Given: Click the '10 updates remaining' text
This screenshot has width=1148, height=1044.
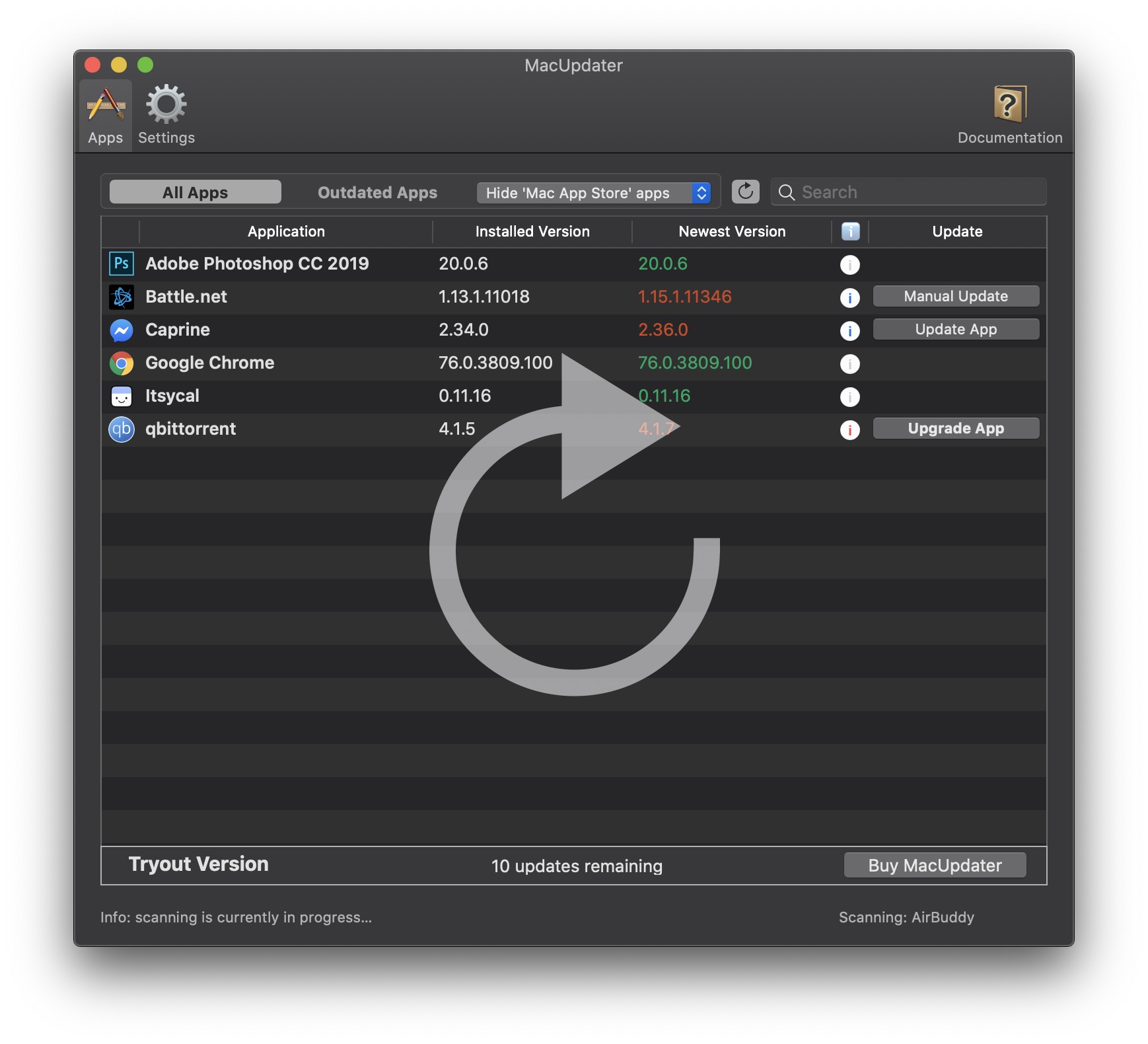Looking at the screenshot, I should [577, 866].
